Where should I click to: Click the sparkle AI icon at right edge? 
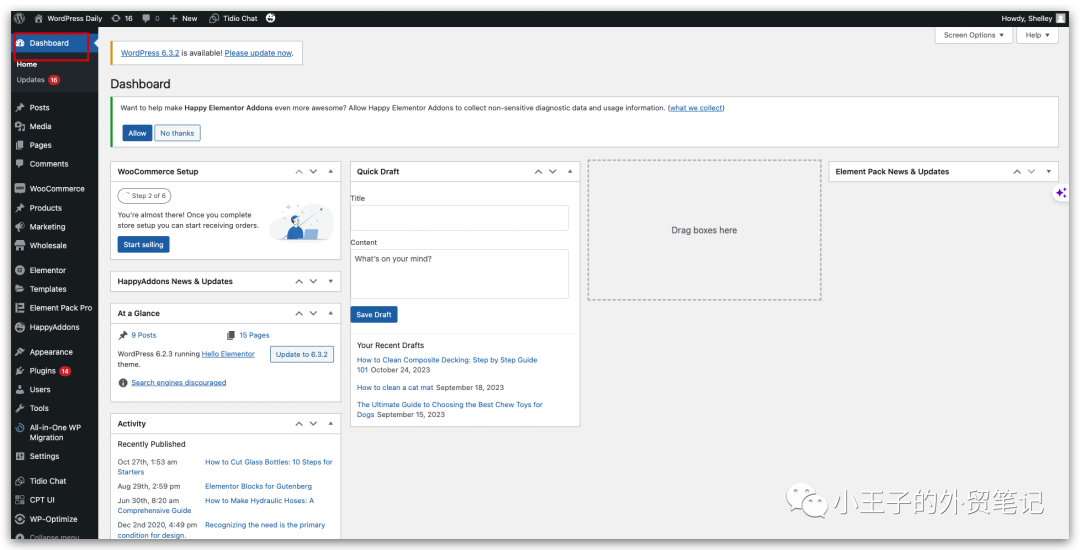click(x=1061, y=193)
